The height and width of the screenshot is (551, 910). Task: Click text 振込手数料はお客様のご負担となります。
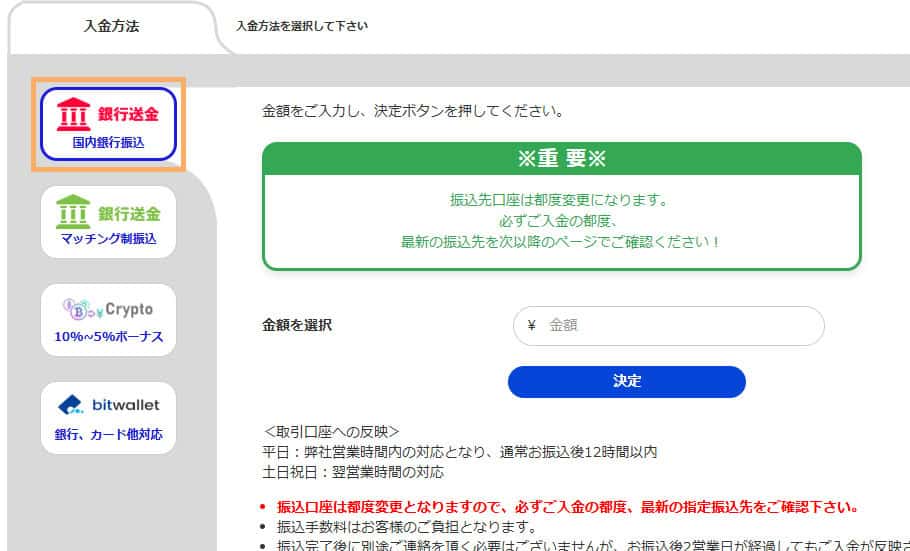click(x=407, y=527)
